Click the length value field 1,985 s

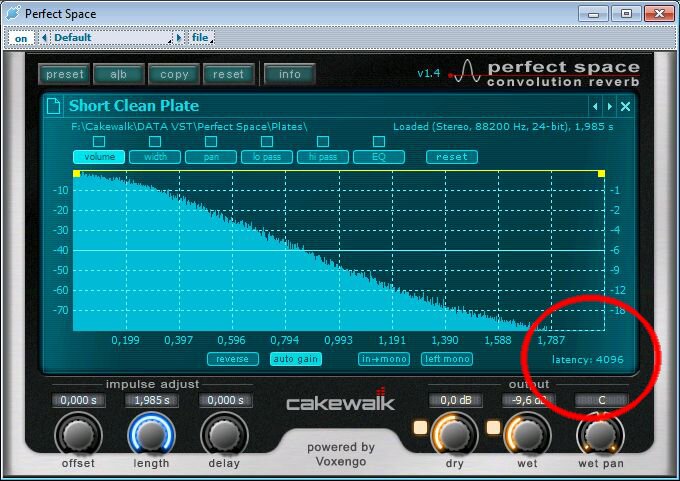click(x=152, y=400)
